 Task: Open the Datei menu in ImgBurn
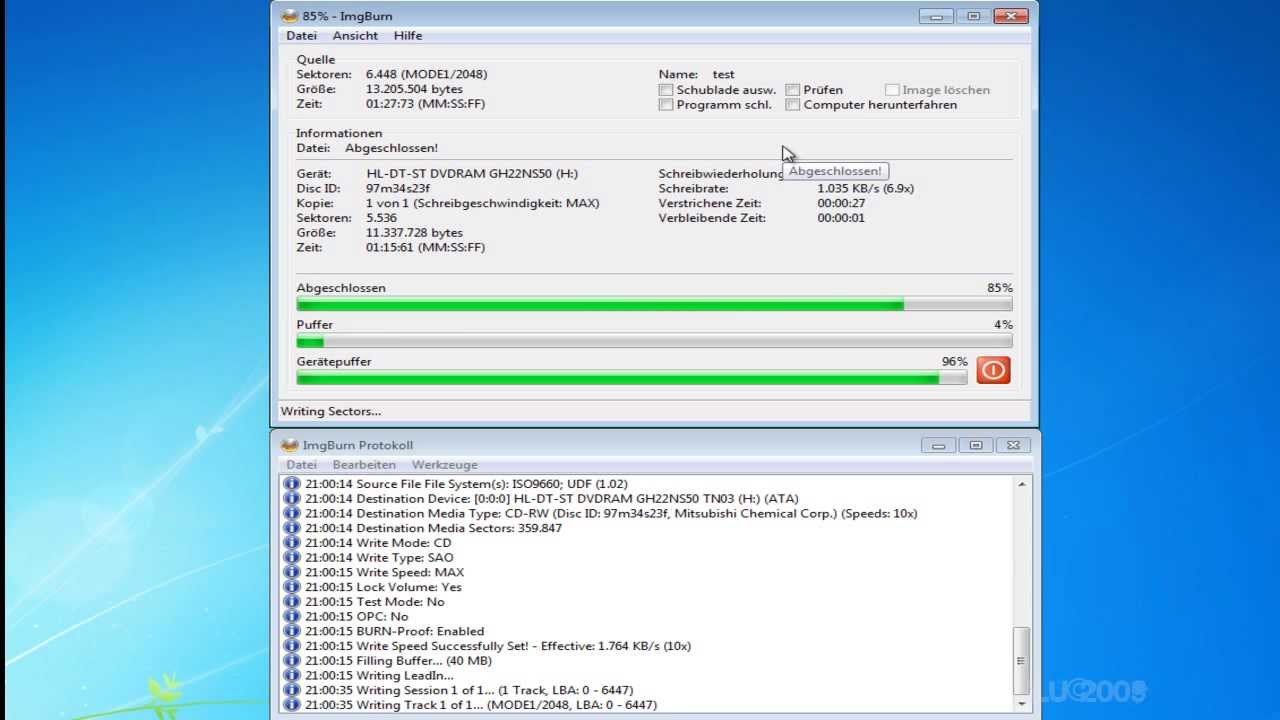coord(301,36)
